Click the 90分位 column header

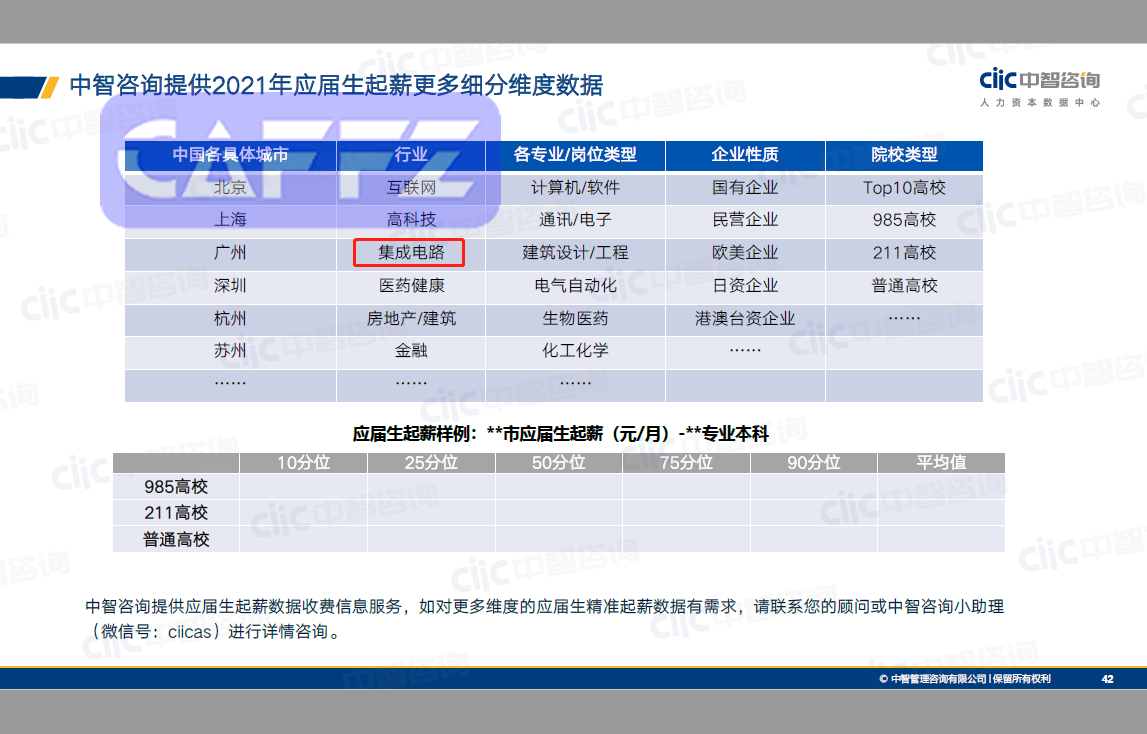coord(812,462)
